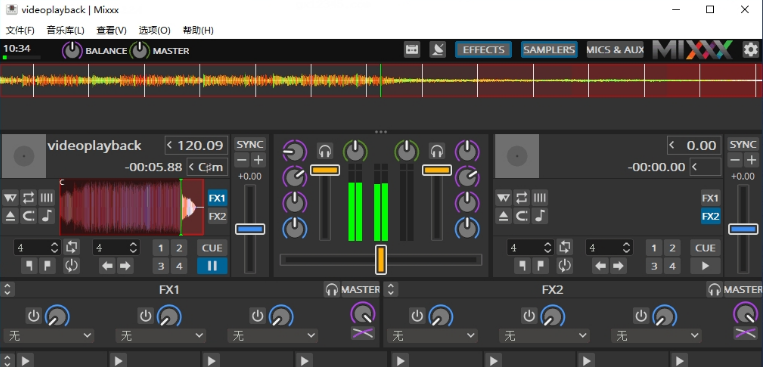Enable first effect power in FX1
764x367 pixels.
[x=33, y=316]
